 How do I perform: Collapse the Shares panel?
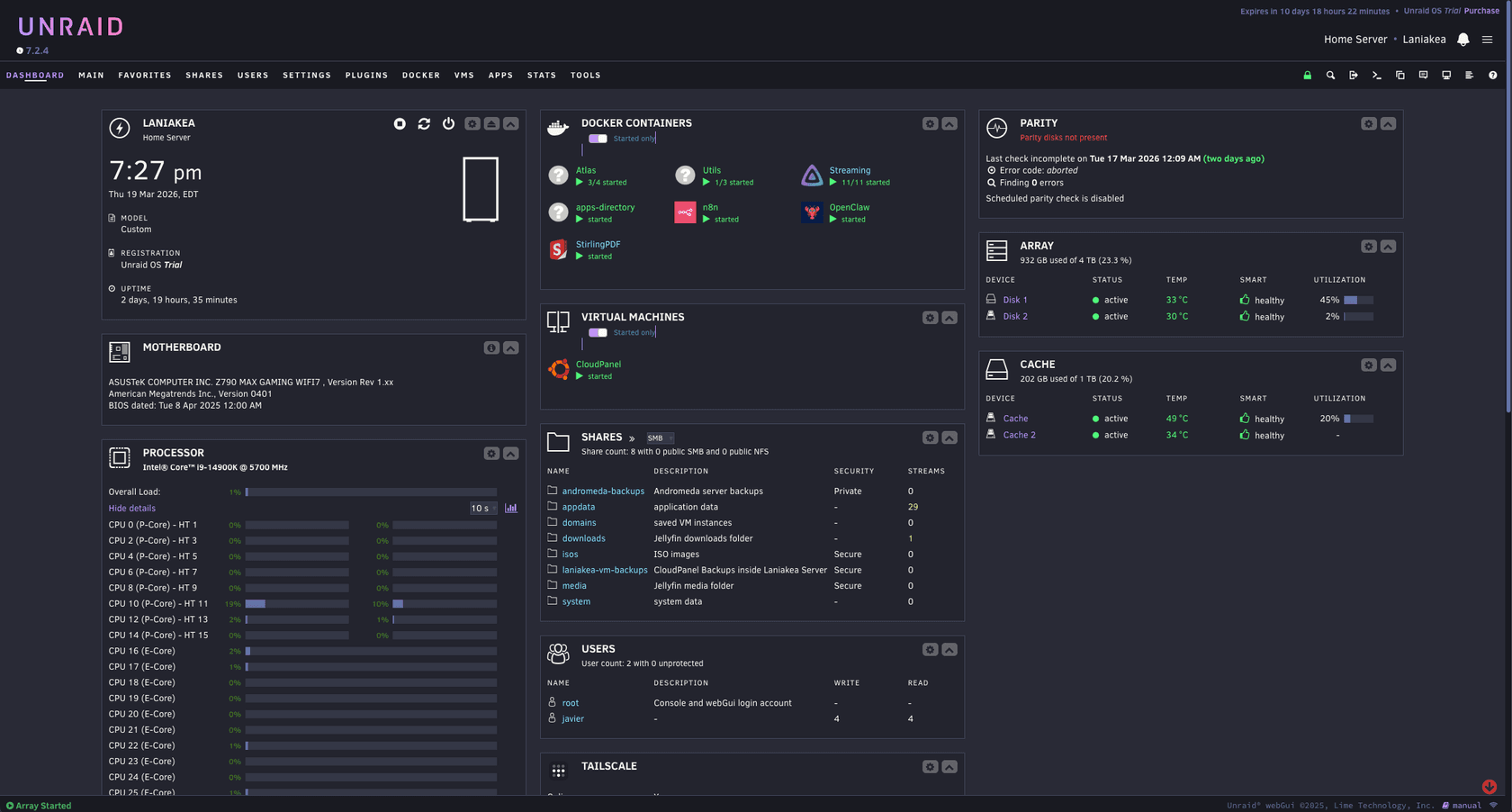pos(949,438)
